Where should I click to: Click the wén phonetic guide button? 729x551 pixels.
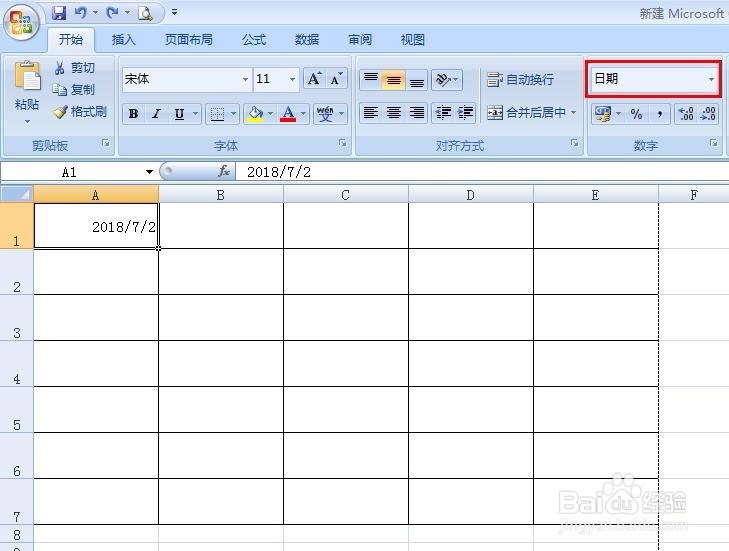coord(326,113)
